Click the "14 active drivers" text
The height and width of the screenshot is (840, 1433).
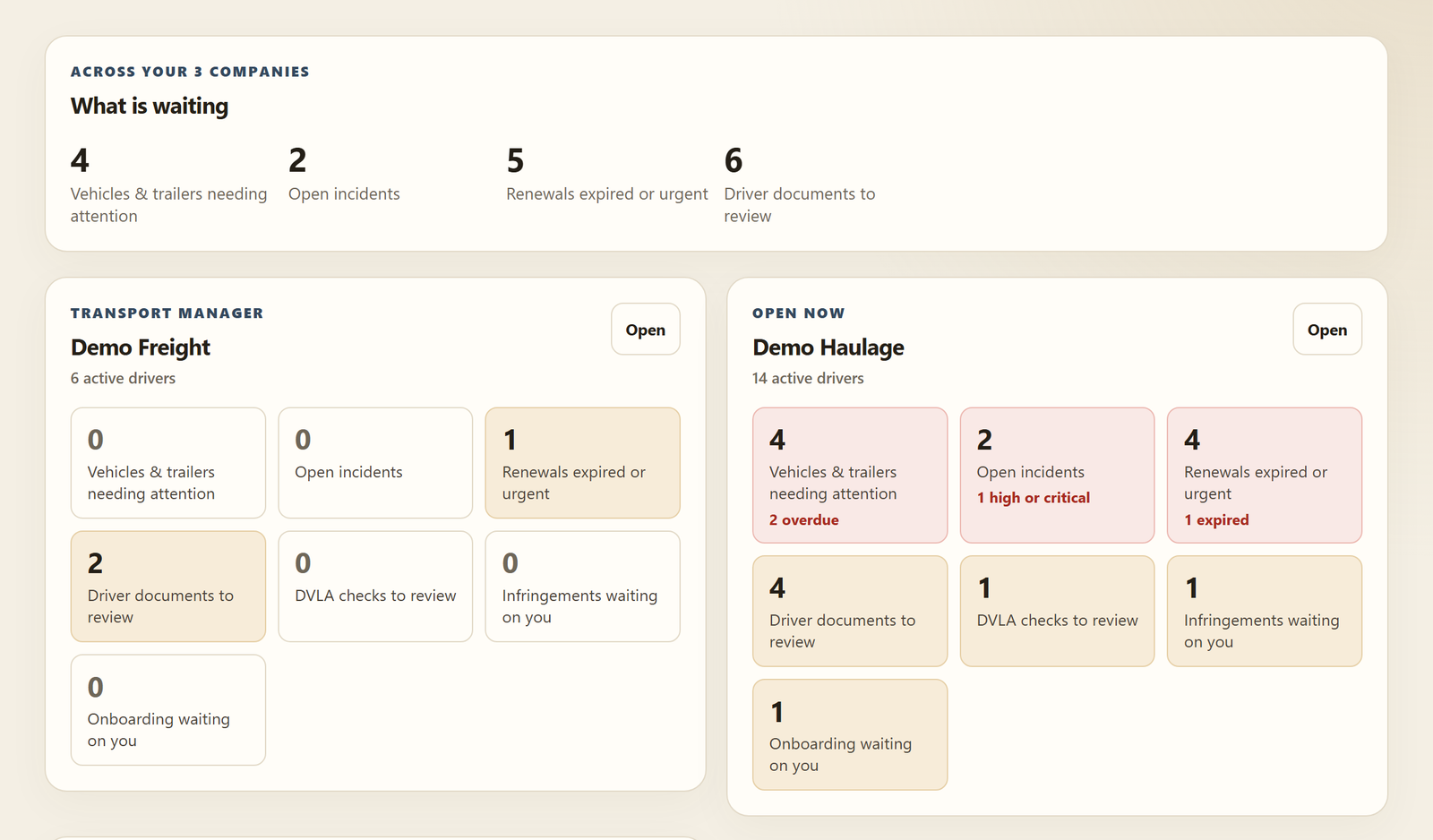click(808, 378)
